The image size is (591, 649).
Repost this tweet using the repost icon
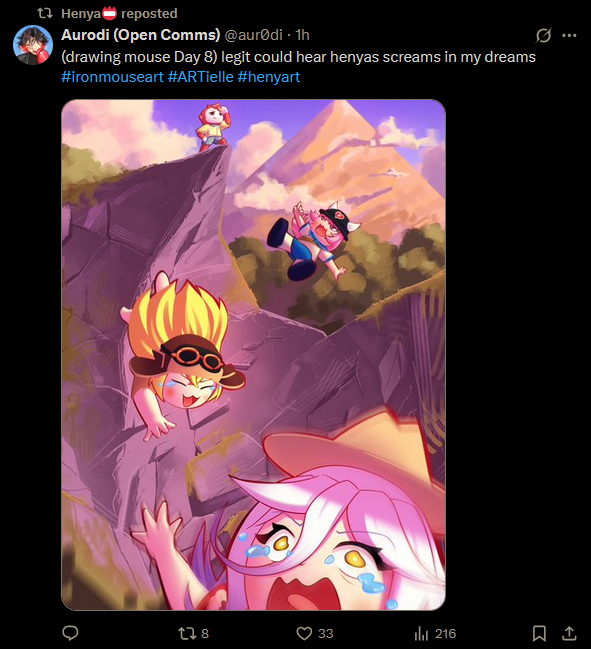point(186,633)
